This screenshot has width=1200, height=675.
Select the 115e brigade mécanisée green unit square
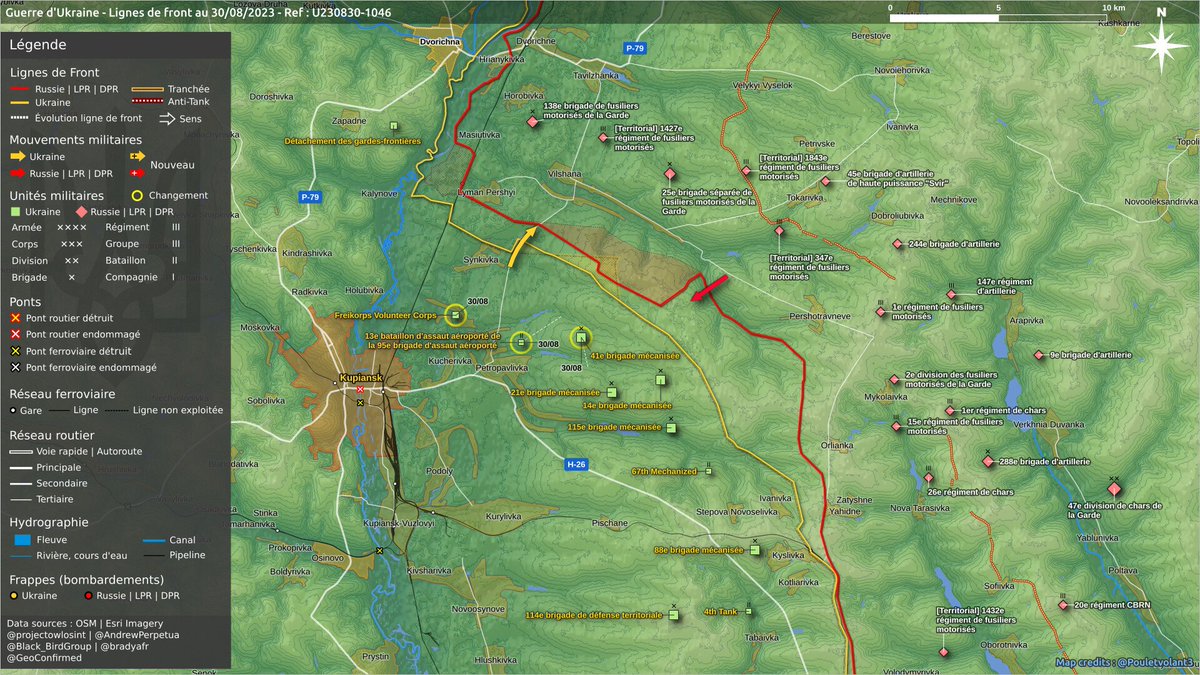[672, 428]
